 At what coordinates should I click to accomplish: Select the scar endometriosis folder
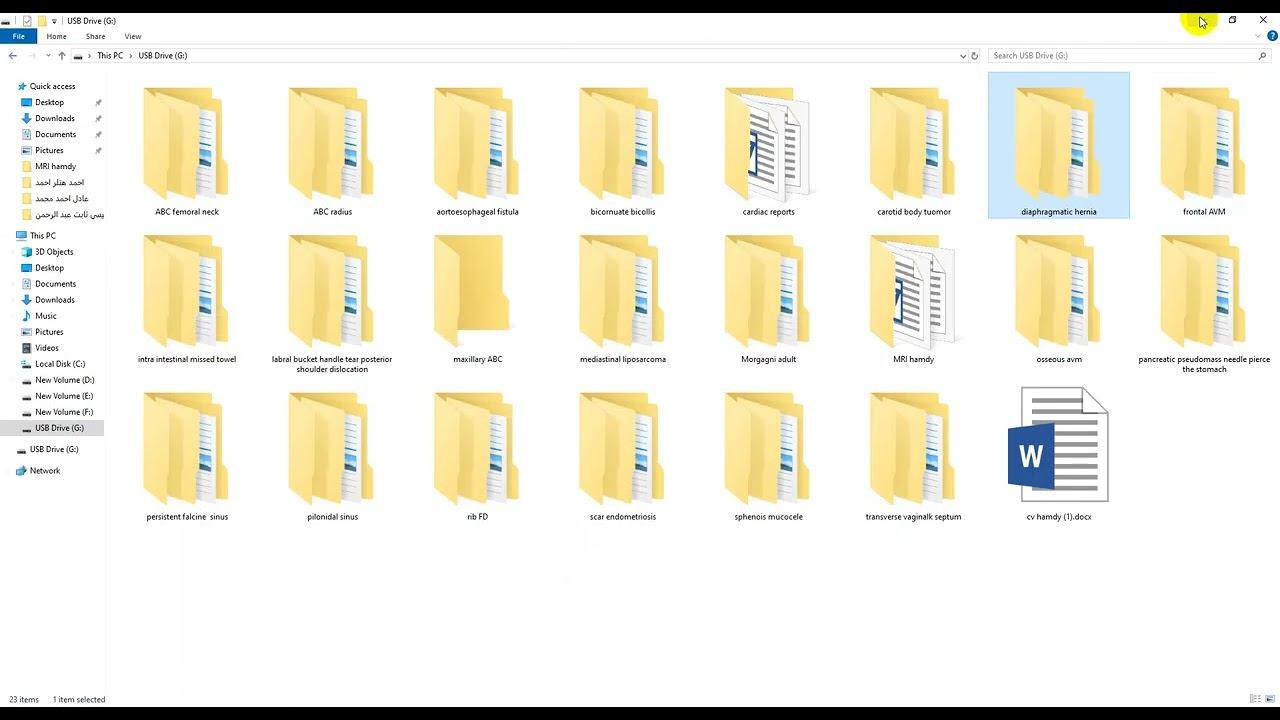click(622, 457)
